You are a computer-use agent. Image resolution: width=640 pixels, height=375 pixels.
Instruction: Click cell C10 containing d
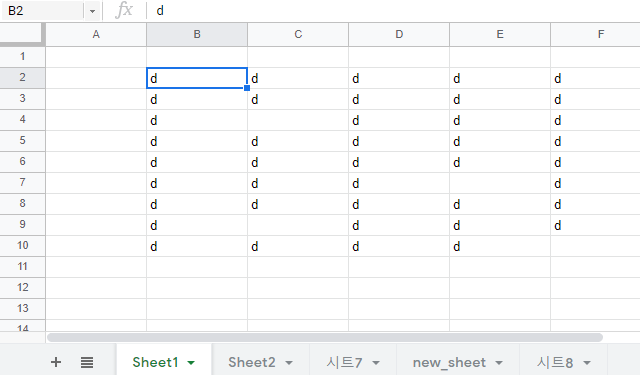tap(298, 246)
